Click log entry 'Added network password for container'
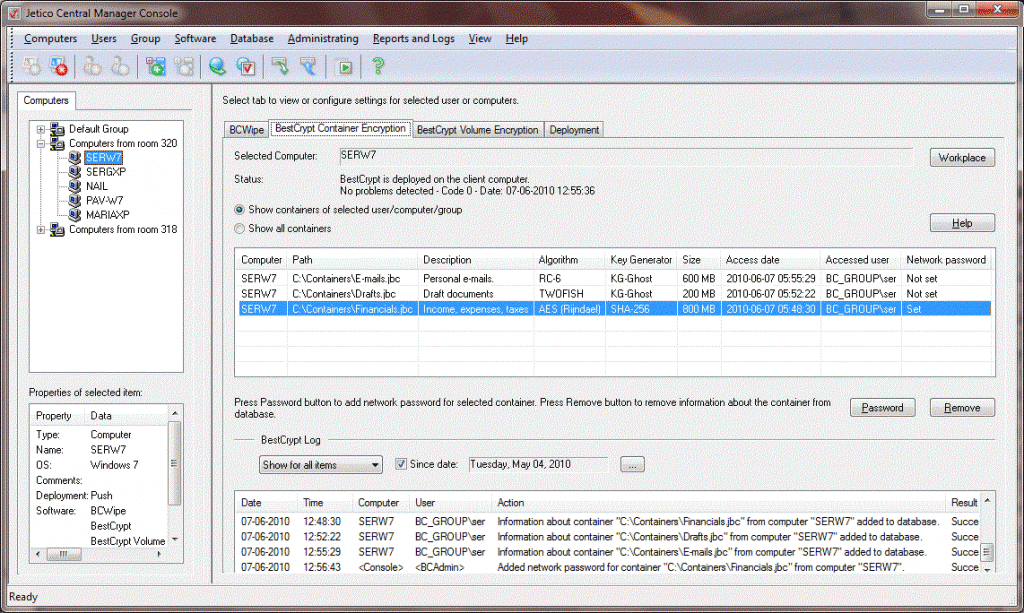 click(609, 567)
